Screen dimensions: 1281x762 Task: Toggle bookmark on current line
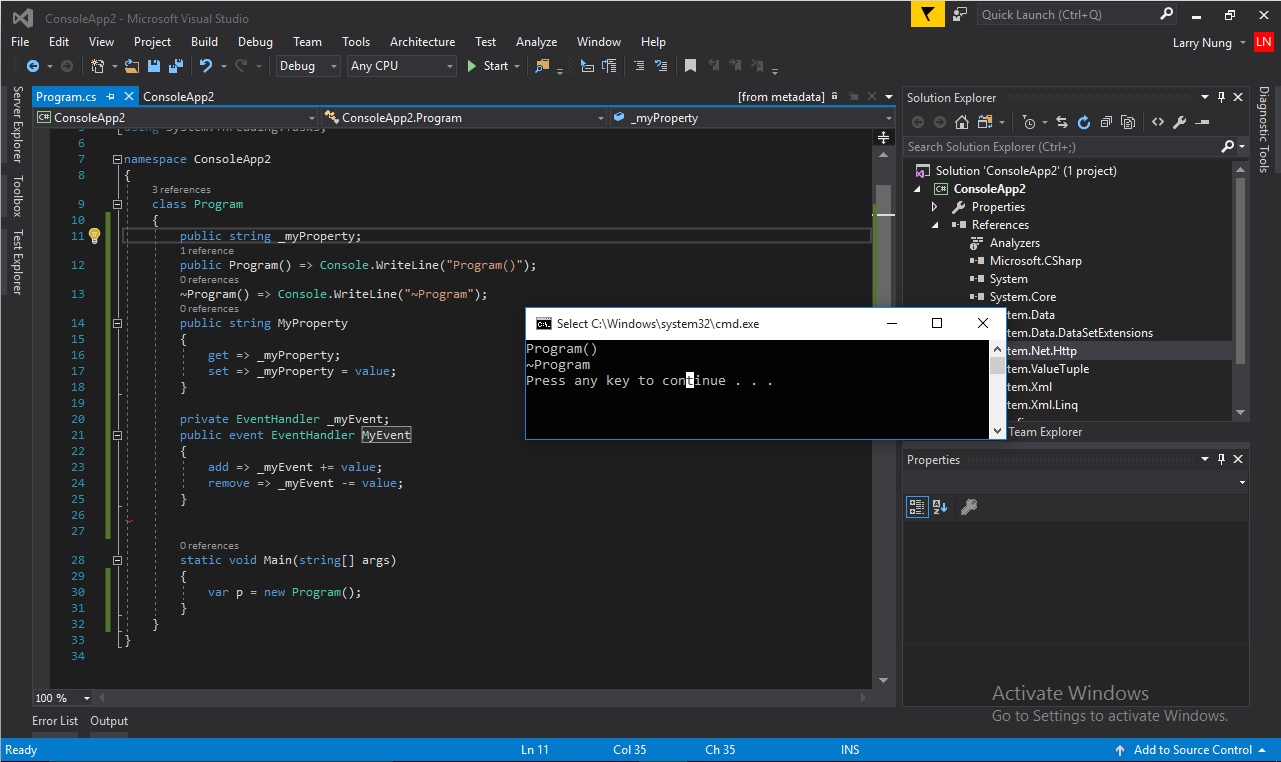coord(690,66)
